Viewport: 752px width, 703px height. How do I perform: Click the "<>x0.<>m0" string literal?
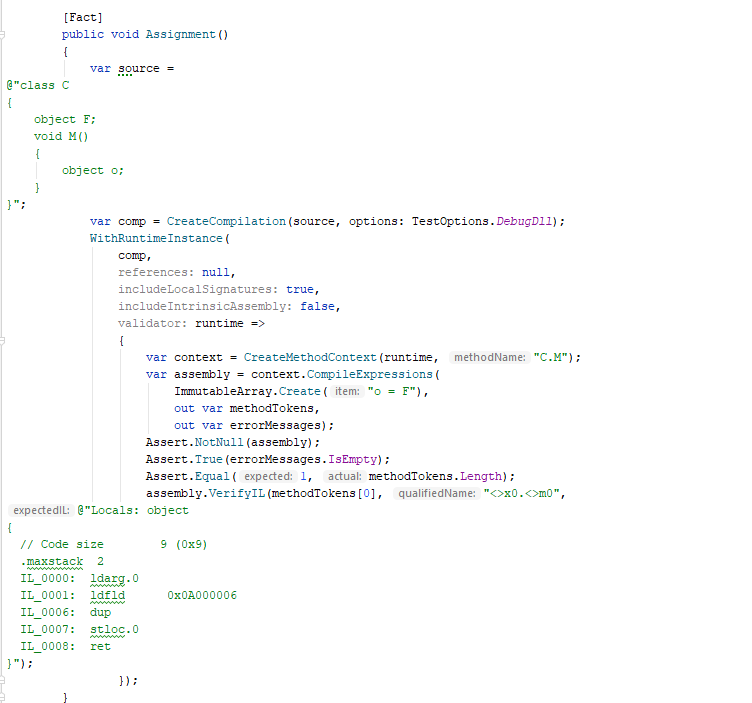click(521, 493)
